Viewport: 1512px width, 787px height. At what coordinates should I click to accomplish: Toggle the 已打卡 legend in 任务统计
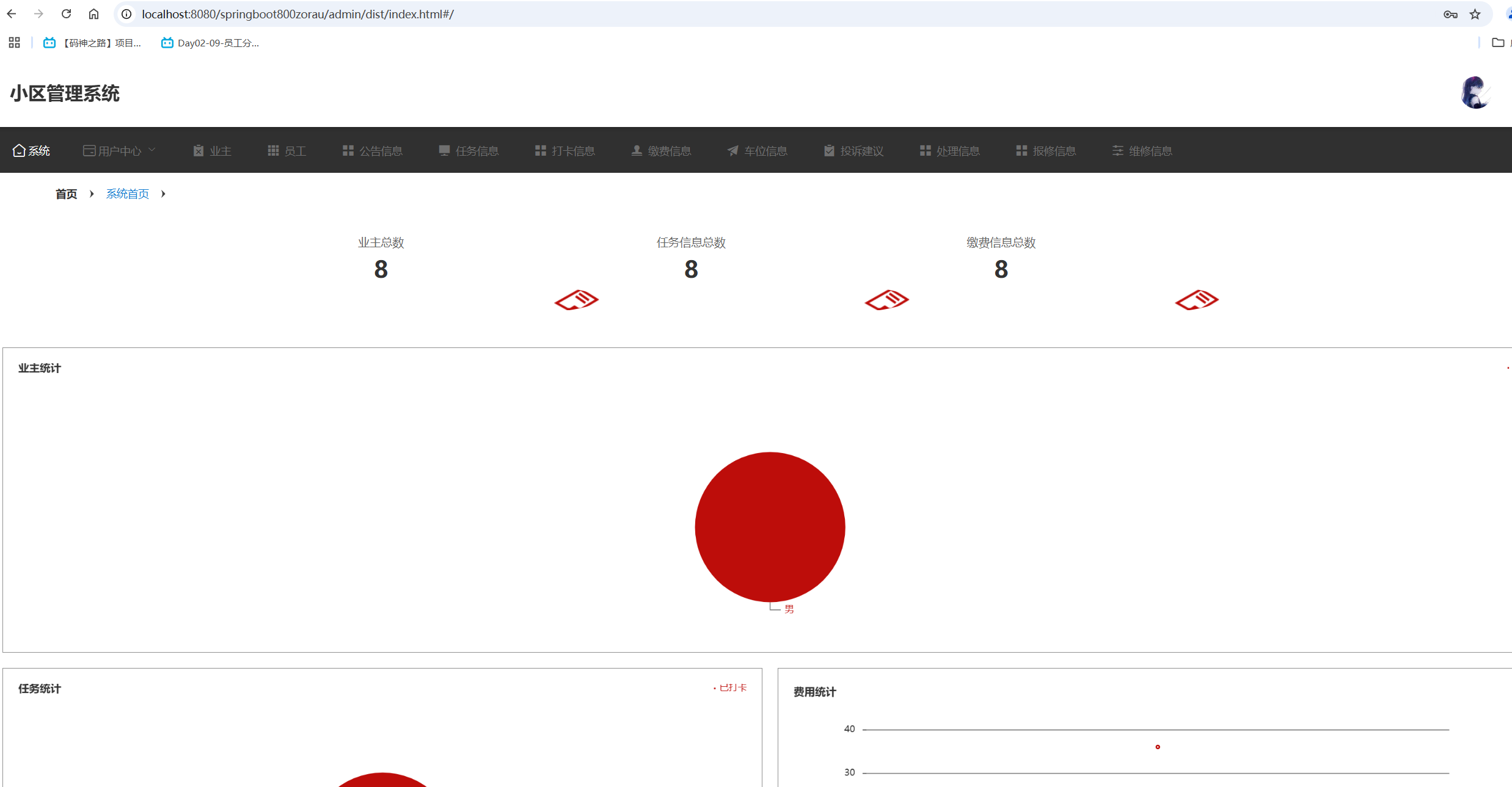click(x=732, y=688)
